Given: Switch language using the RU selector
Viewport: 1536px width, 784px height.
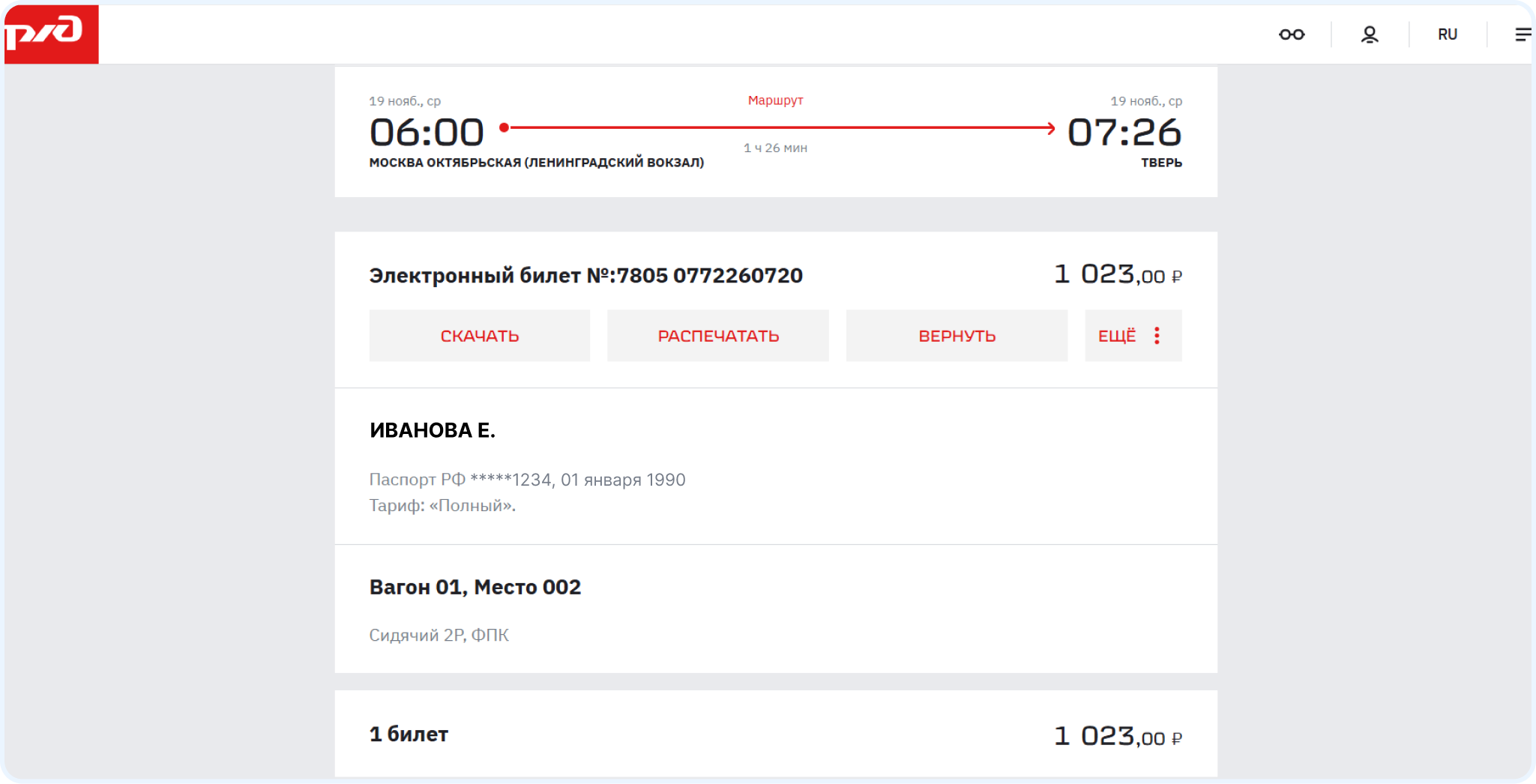Looking at the screenshot, I should 1447,34.
